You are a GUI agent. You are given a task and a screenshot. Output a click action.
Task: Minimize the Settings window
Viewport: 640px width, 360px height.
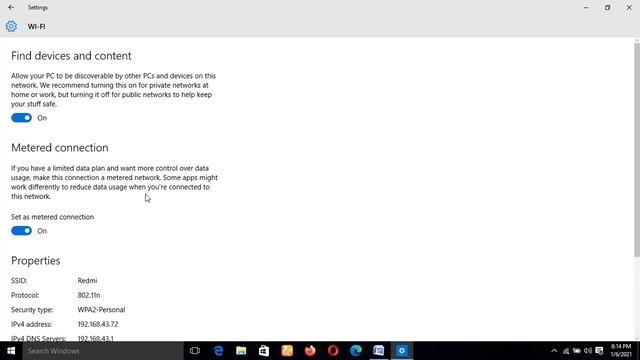(x=586, y=7)
